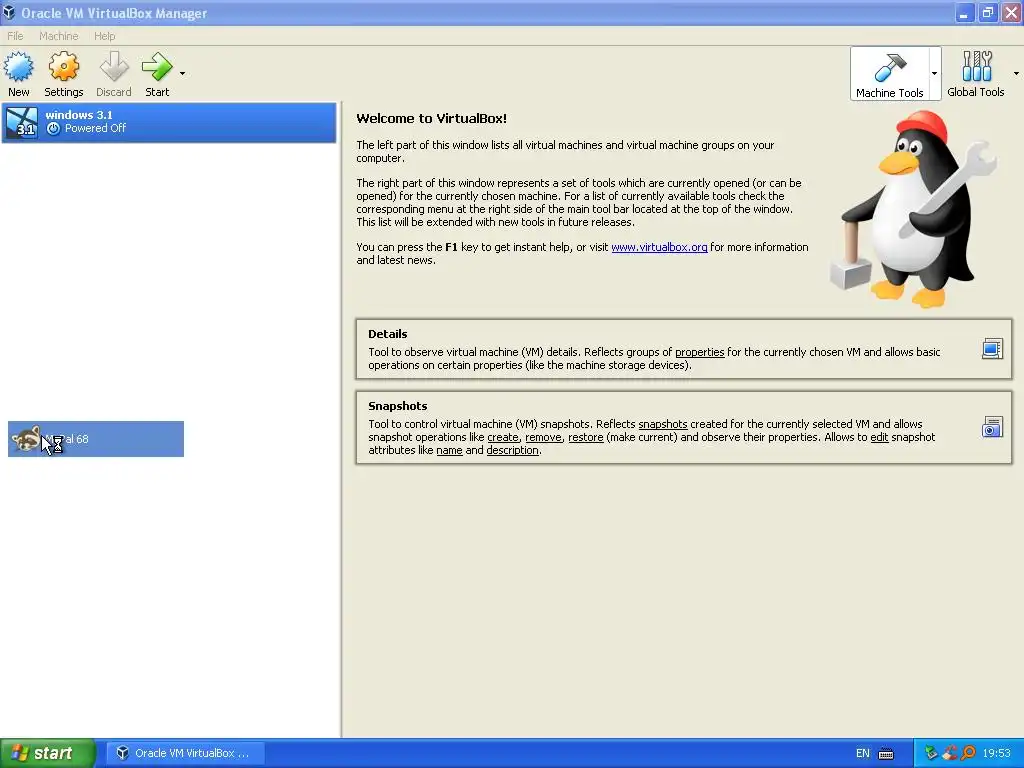
Task: Click the Details panel heading
Action: click(388, 334)
